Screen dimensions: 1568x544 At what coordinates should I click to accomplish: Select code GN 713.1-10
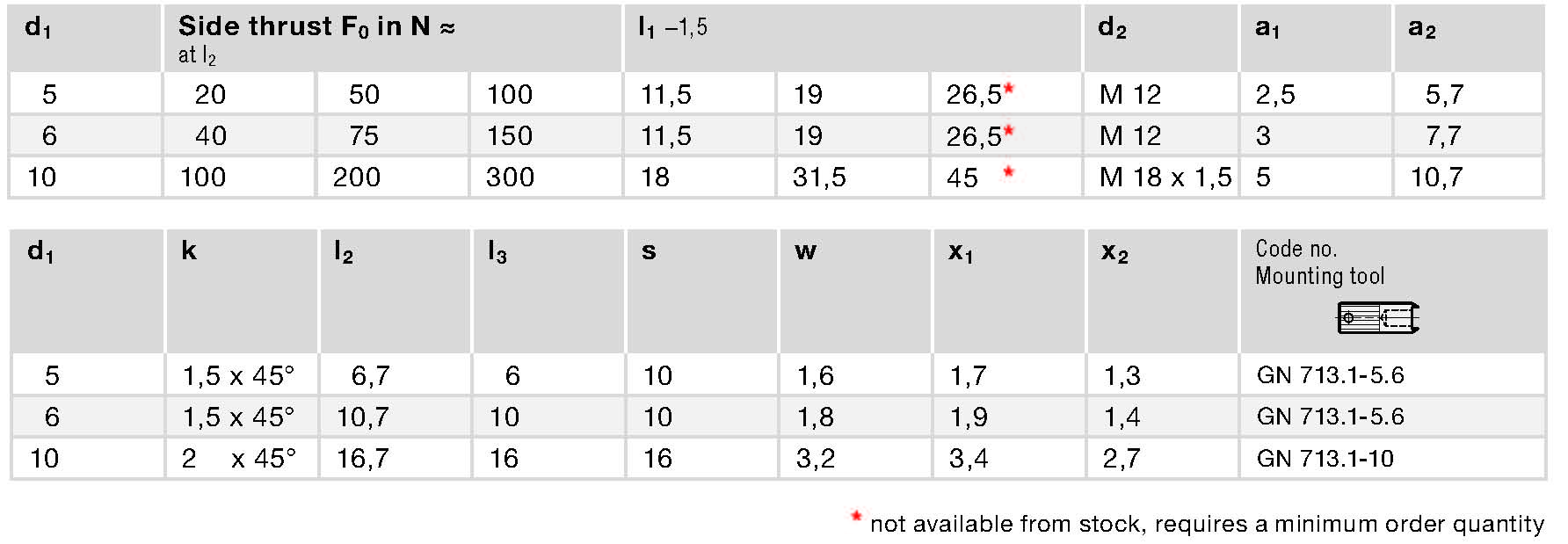(x=1325, y=458)
